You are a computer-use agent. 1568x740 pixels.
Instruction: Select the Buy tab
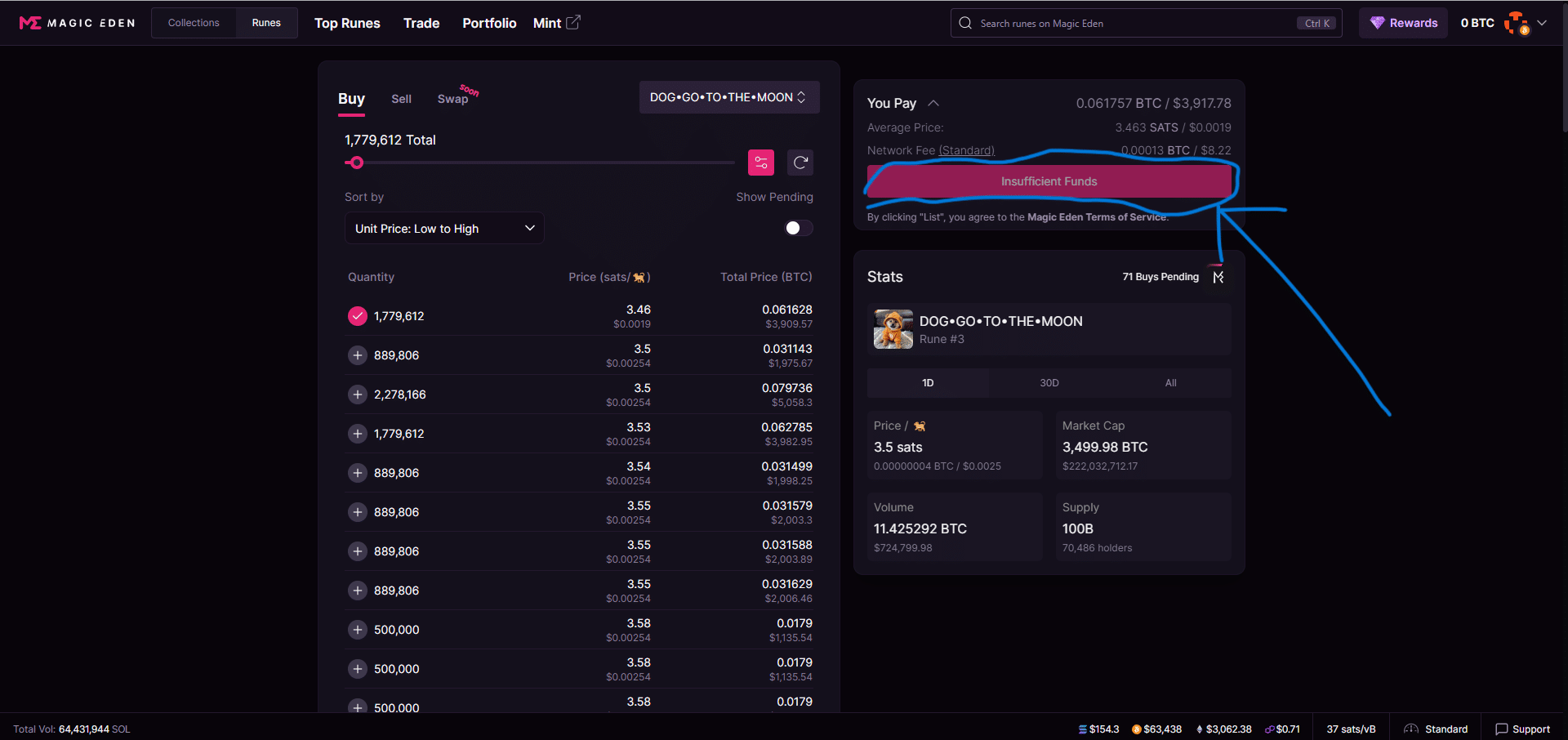[351, 99]
